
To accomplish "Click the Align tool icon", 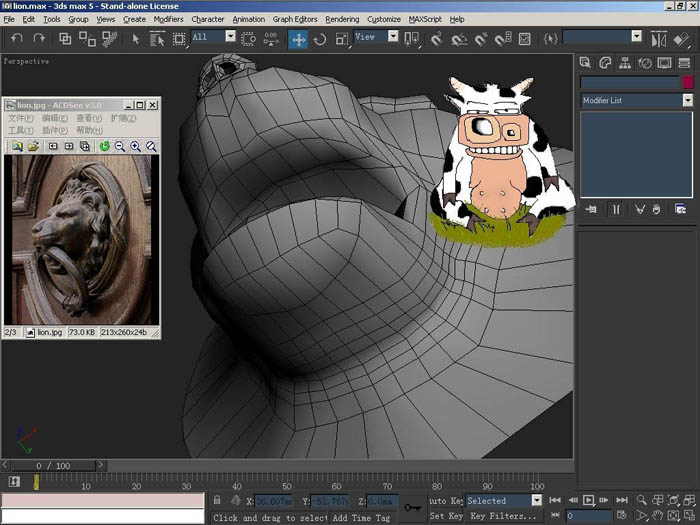I will click(x=681, y=39).
